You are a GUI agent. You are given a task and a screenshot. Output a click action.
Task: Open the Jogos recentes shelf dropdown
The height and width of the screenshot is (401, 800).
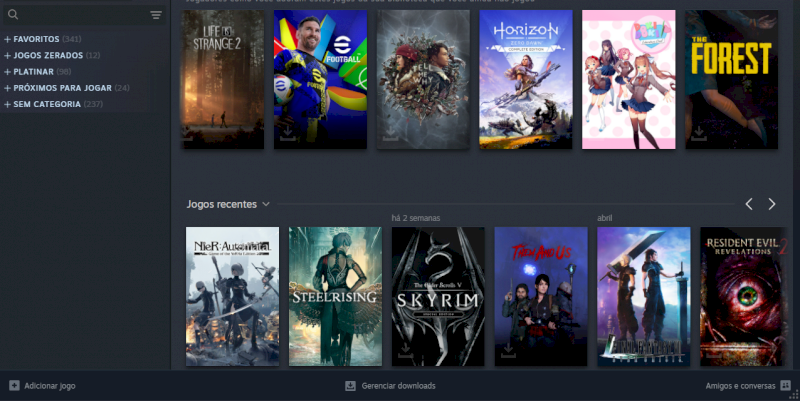point(266,204)
